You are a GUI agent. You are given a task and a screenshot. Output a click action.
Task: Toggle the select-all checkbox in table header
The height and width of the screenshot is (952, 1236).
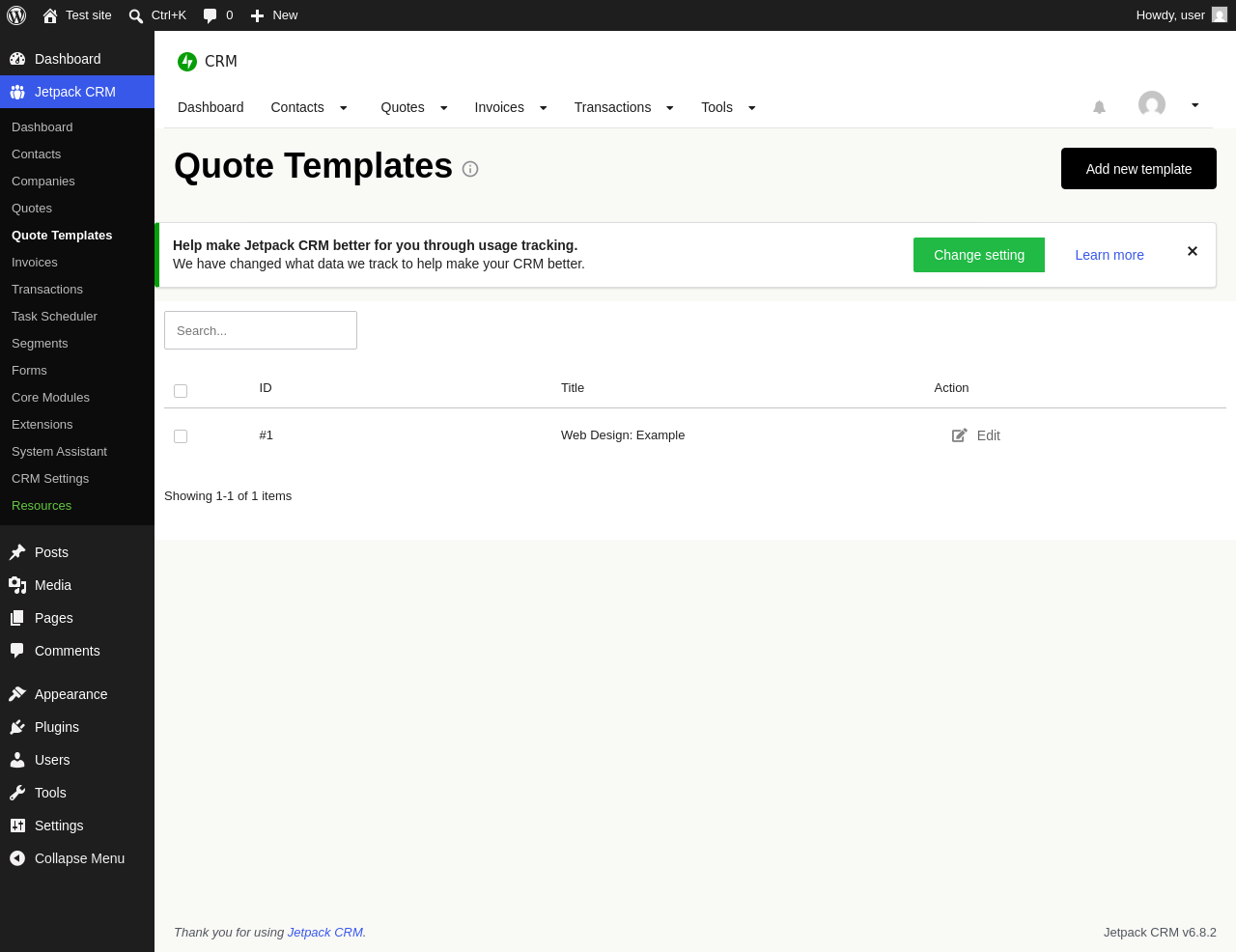point(181,391)
